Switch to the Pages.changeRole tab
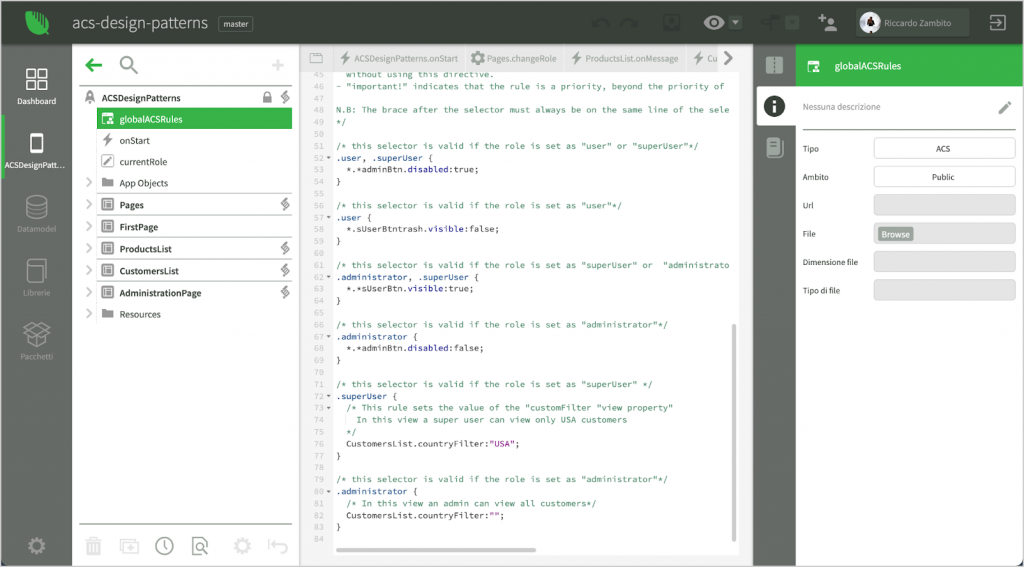The height and width of the screenshot is (567, 1024). tap(514, 58)
